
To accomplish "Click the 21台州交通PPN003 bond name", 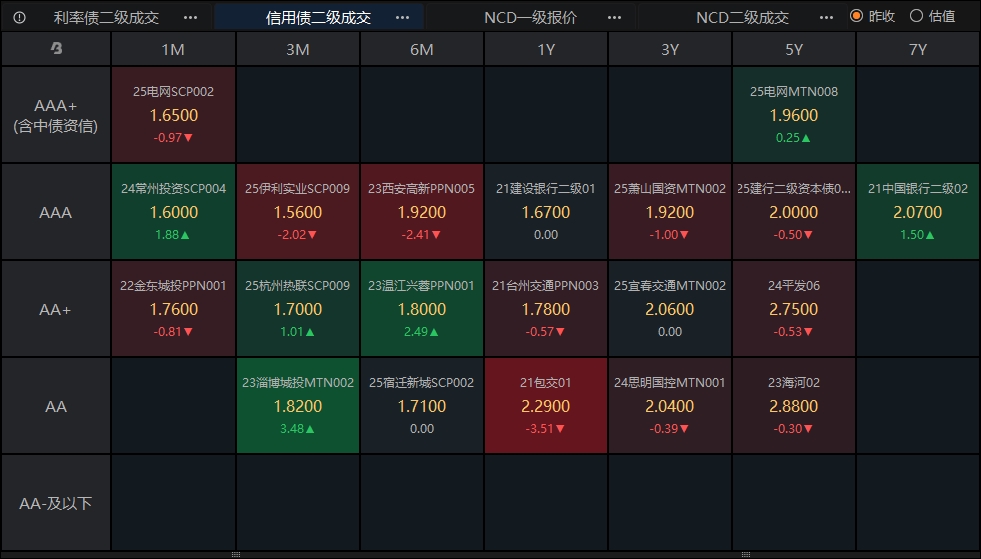I will [546, 285].
